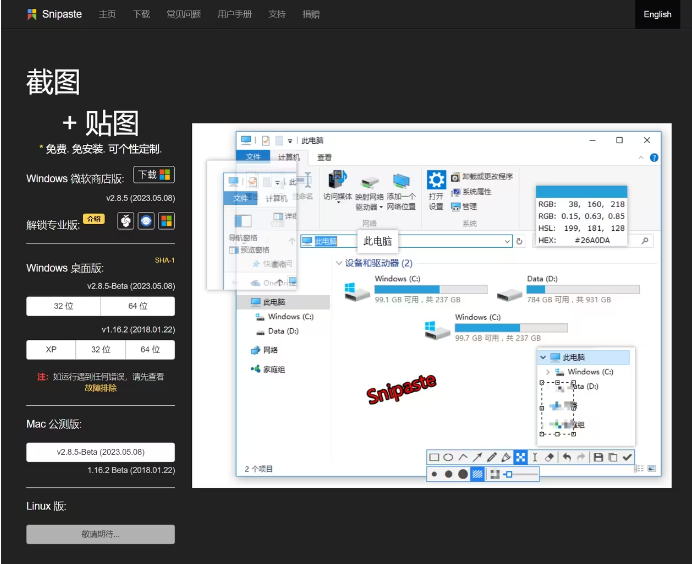Click 管理 in ribbon
Viewport: 692px width, 564px height.
[x=464, y=207]
